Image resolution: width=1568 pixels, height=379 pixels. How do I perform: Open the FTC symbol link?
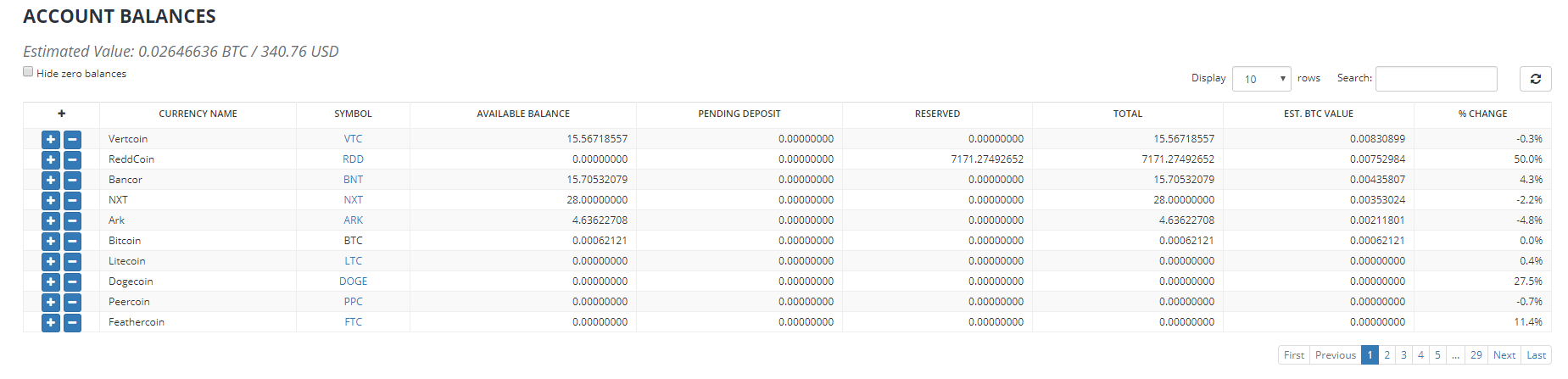click(x=353, y=322)
